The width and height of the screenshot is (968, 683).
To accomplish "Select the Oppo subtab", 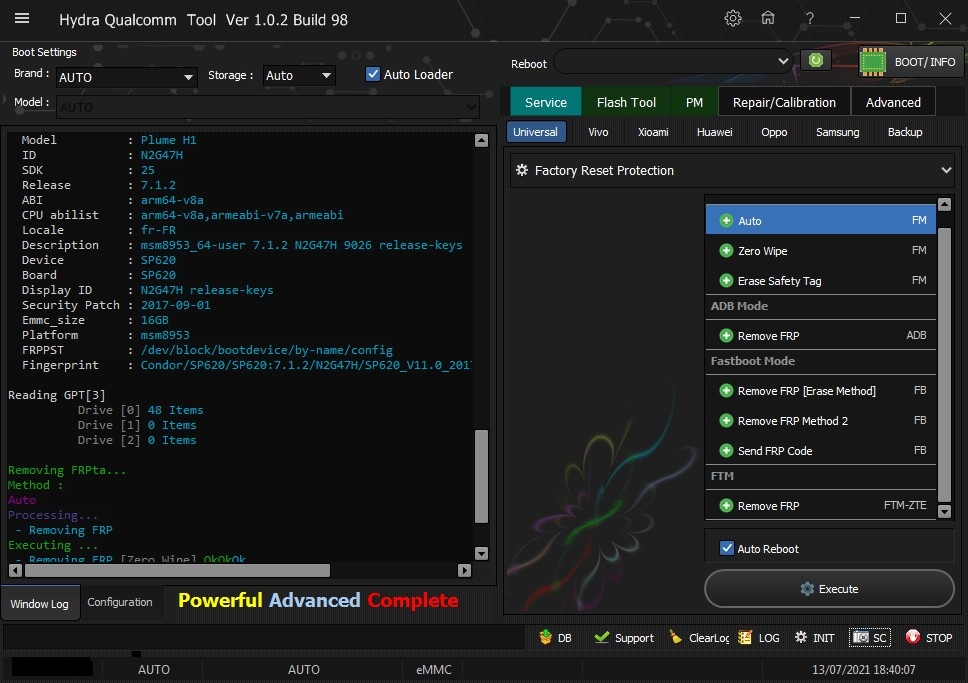I will pos(774,132).
